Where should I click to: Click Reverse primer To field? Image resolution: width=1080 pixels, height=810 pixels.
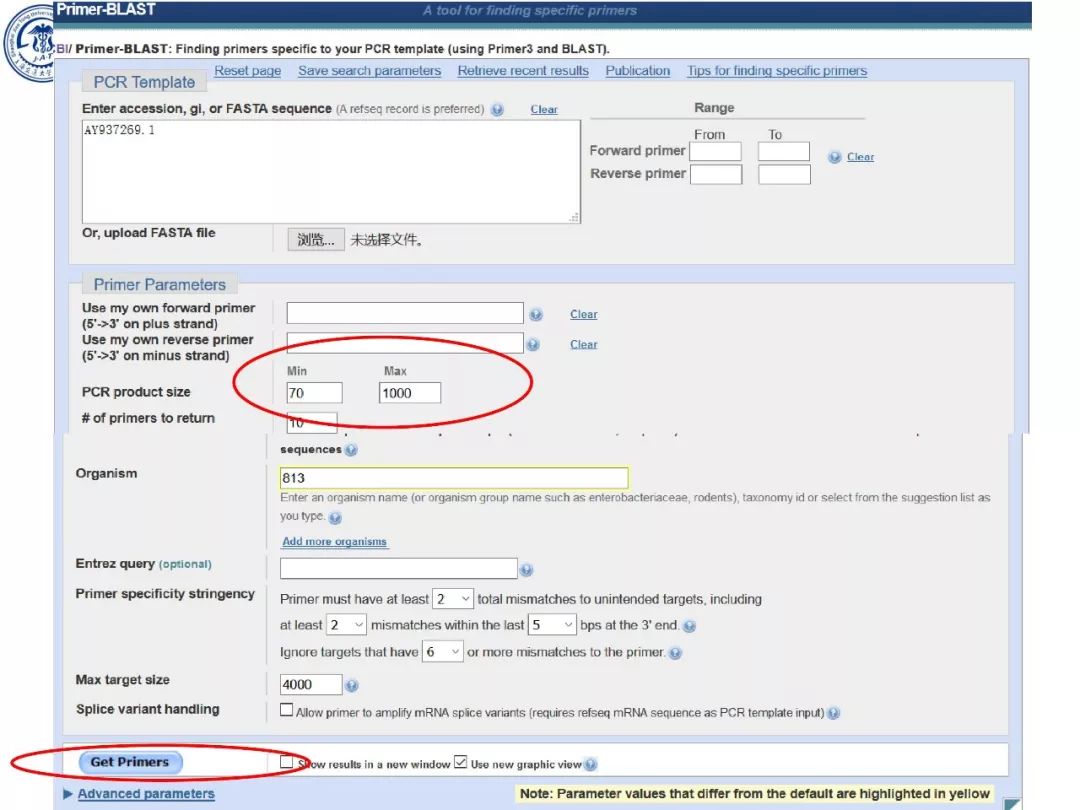[x=784, y=174]
